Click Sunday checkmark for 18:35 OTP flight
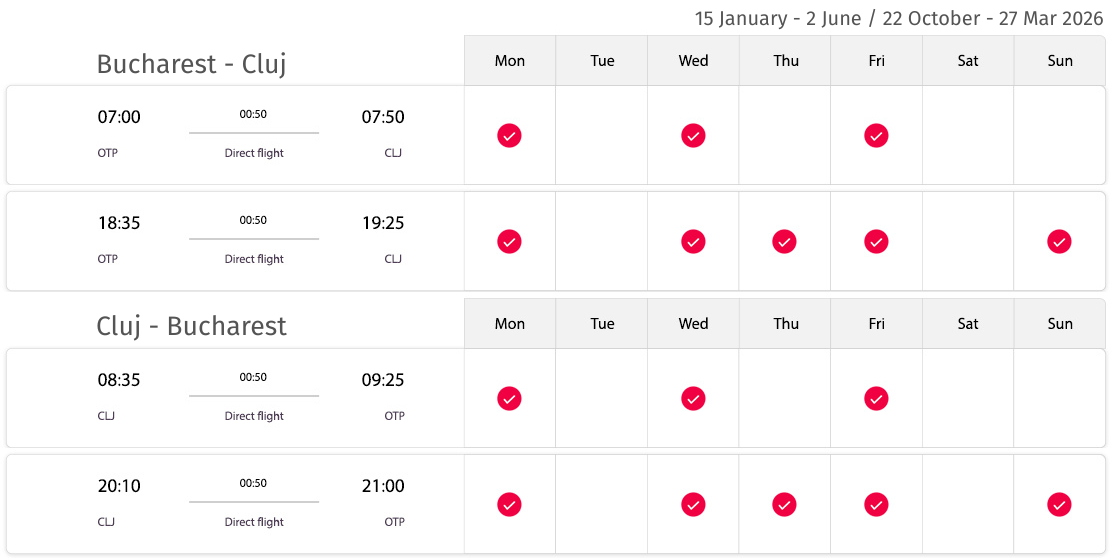 [1060, 242]
